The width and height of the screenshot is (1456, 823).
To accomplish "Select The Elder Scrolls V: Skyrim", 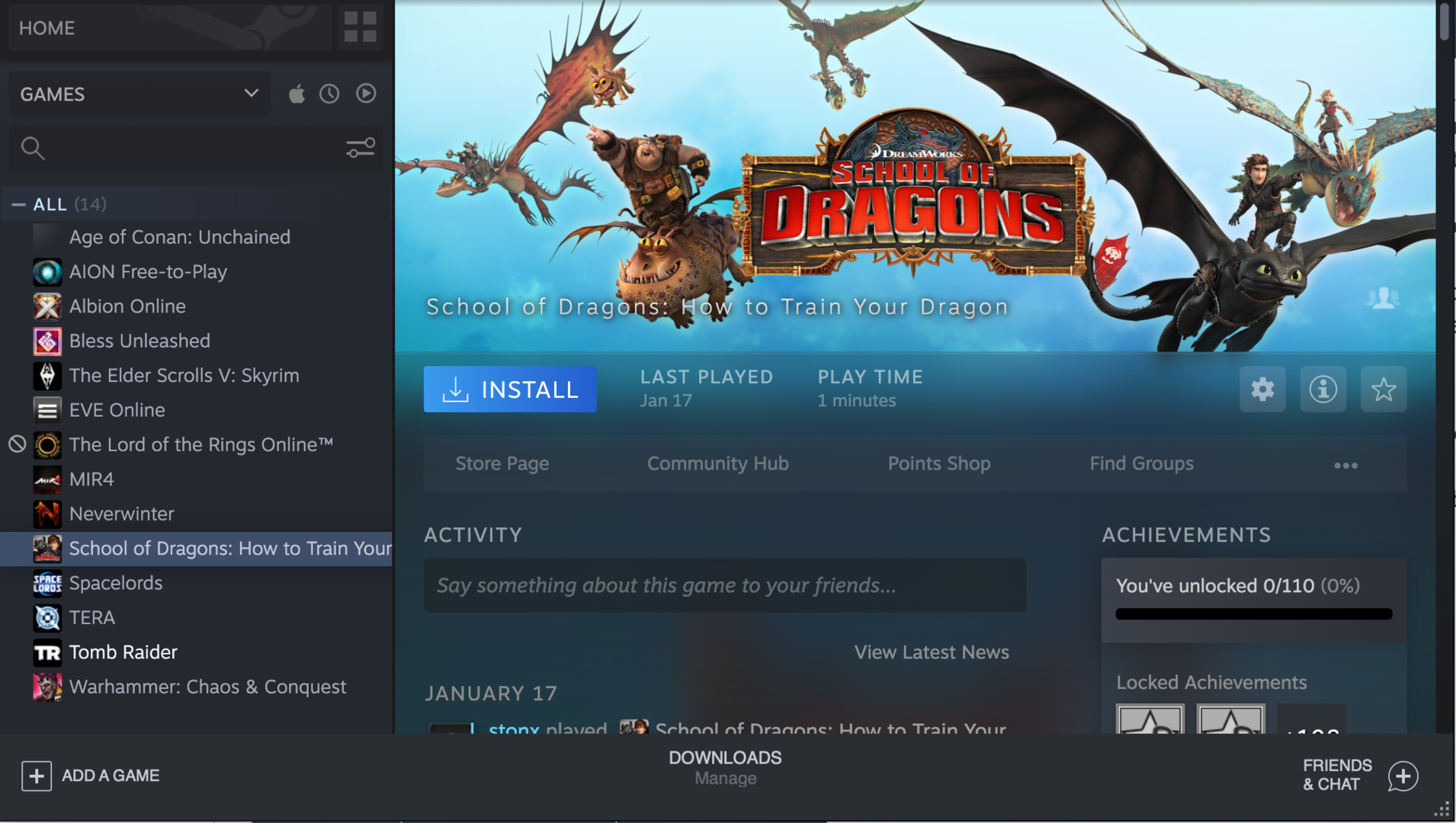I will point(184,376).
